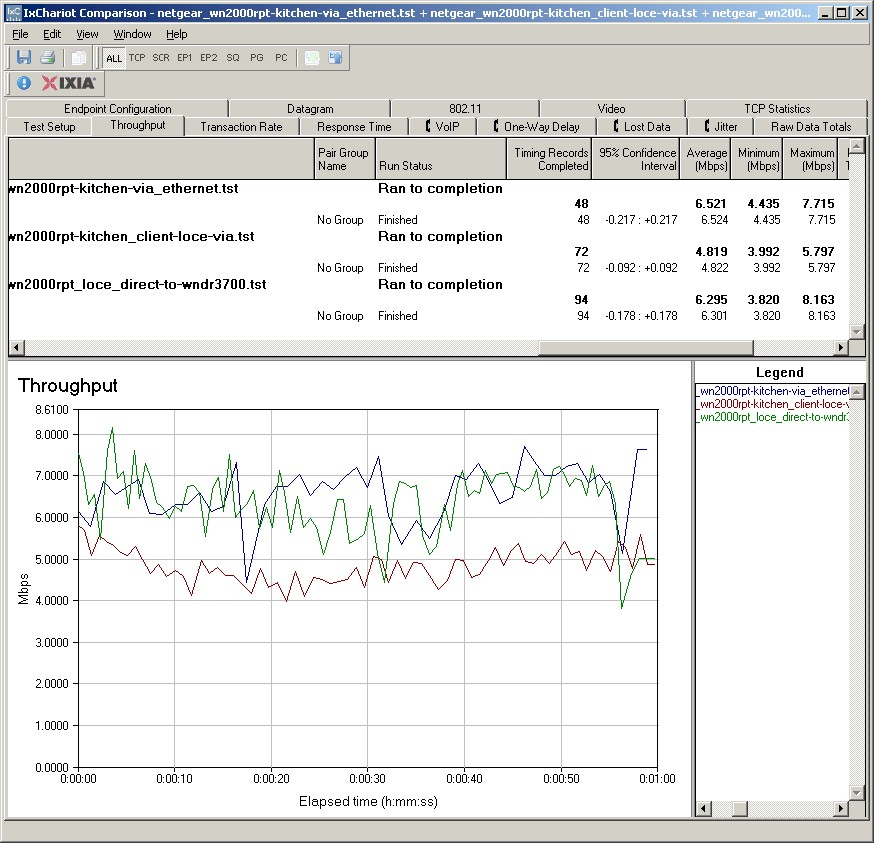Click Timing Records Completed column header
The width and height of the screenshot is (874, 843).
click(x=549, y=159)
